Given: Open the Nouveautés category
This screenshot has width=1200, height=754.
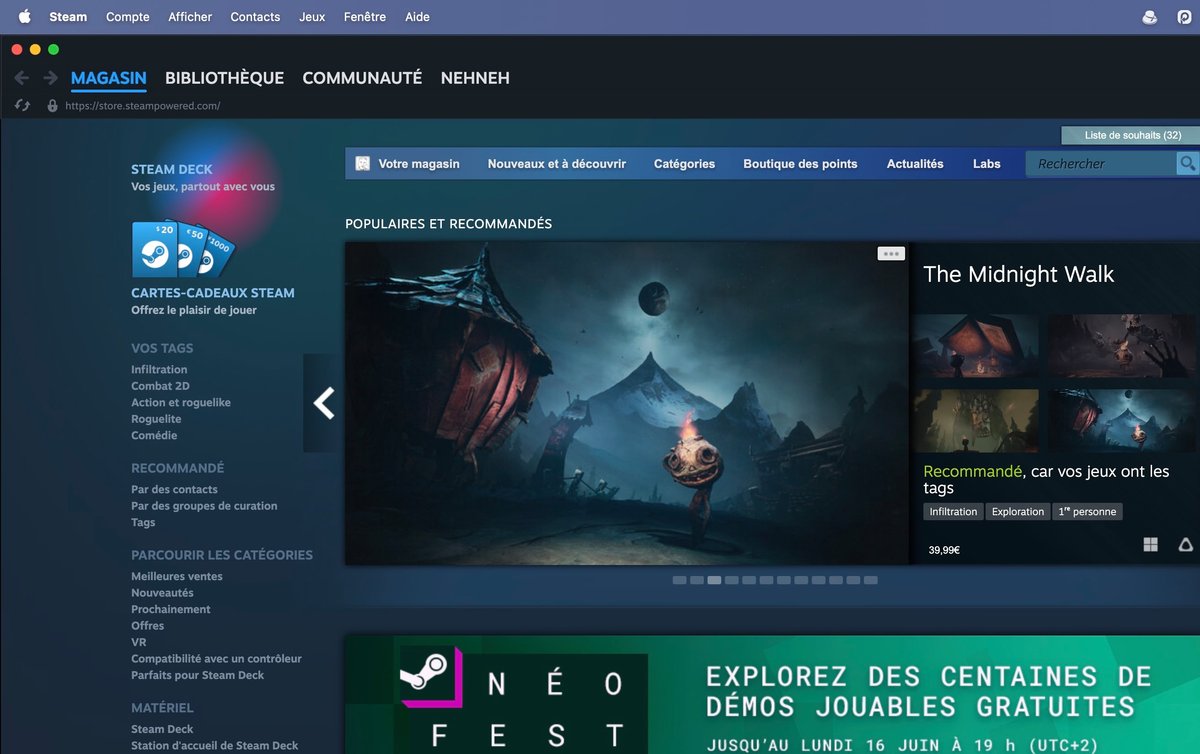Looking at the screenshot, I should pos(162,593).
